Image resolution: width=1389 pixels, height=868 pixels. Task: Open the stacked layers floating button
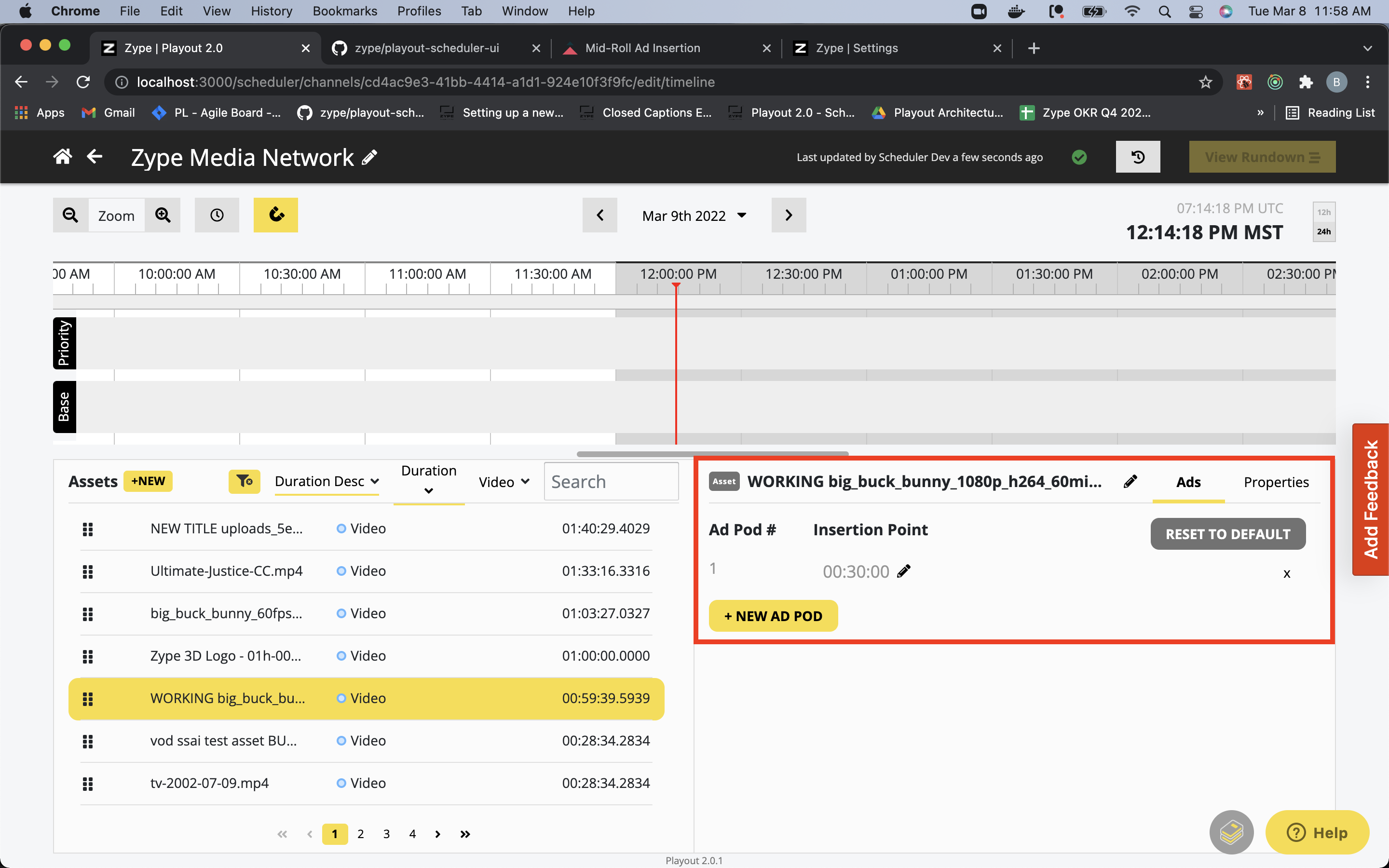pyautogui.click(x=1231, y=832)
